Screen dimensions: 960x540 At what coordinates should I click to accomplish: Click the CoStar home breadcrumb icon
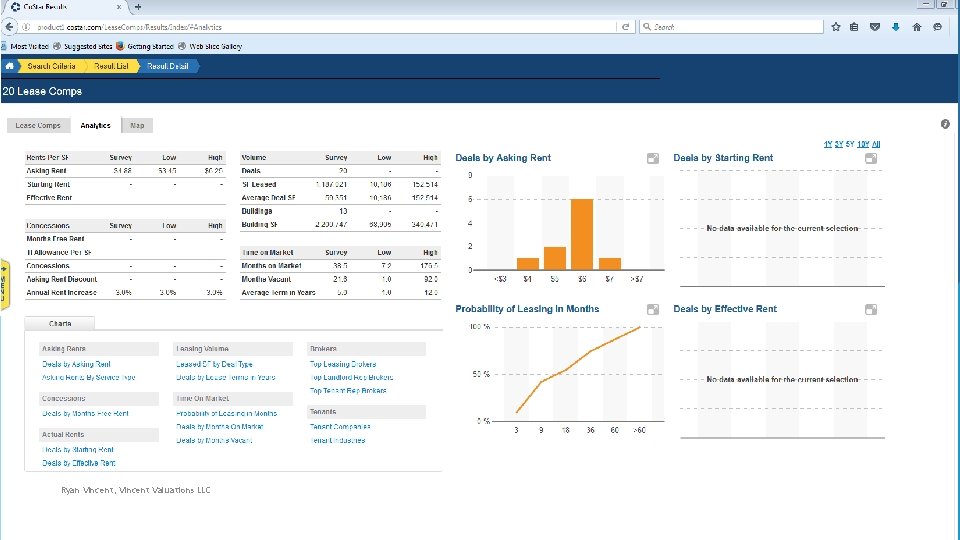10,66
